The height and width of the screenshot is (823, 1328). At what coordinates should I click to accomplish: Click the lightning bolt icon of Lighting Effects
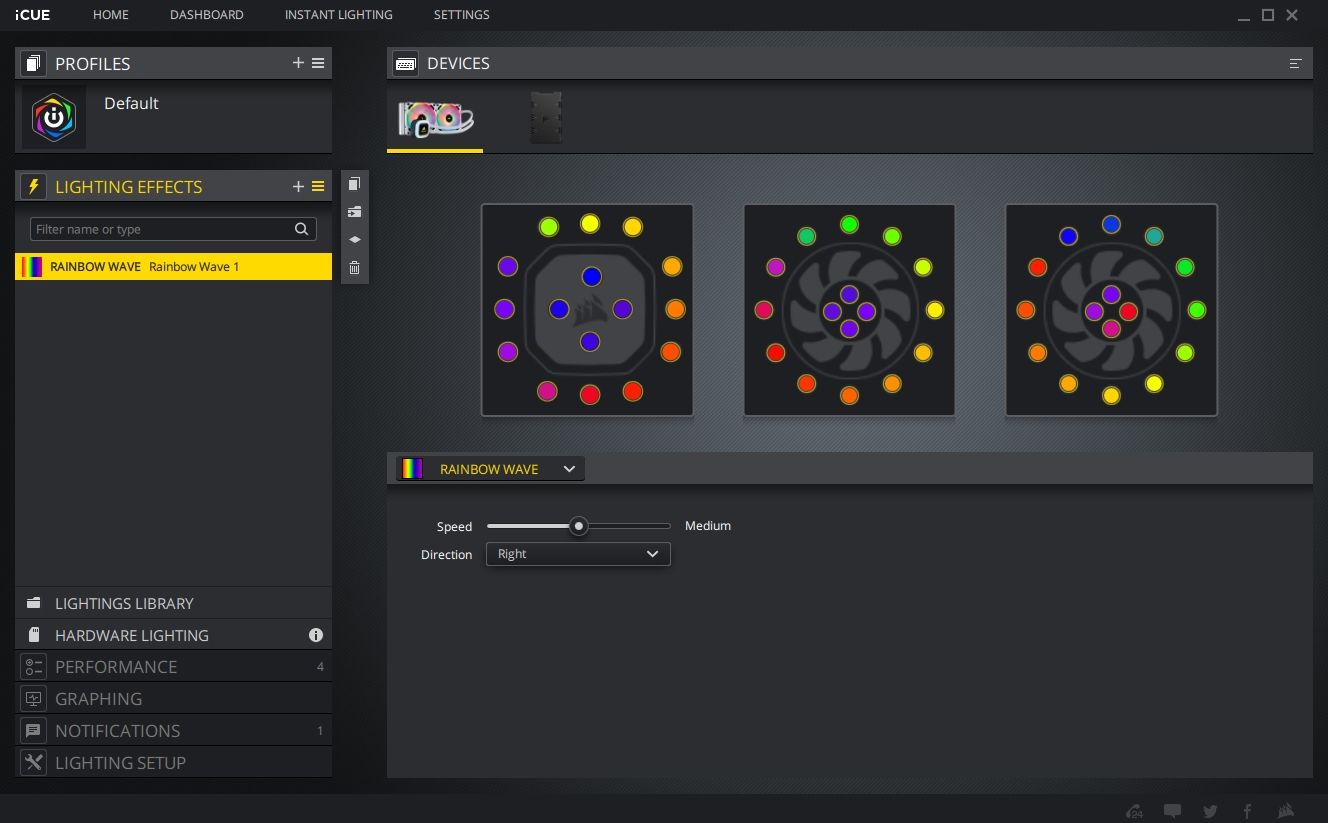[33, 187]
